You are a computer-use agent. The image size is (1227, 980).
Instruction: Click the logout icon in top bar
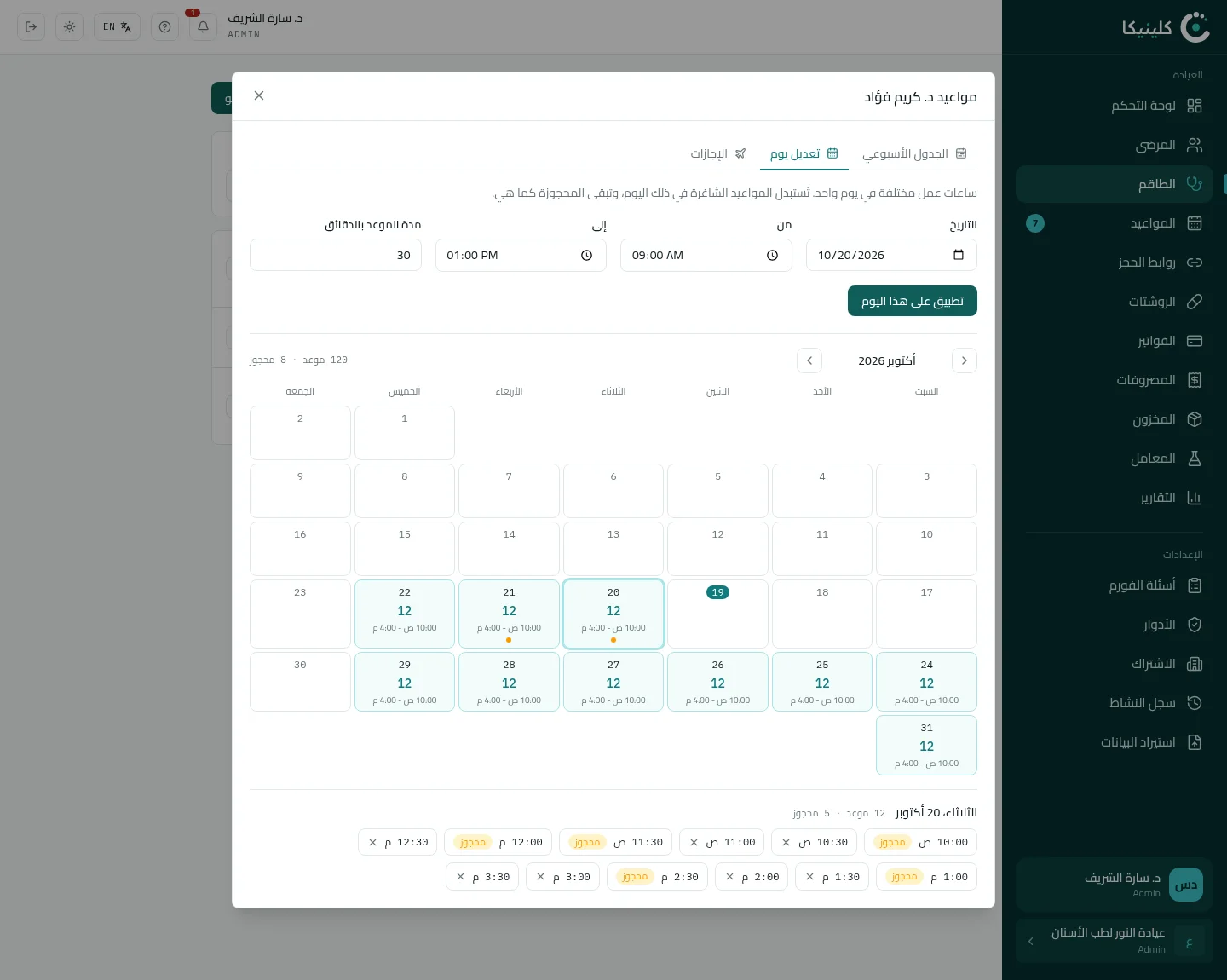(x=32, y=26)
